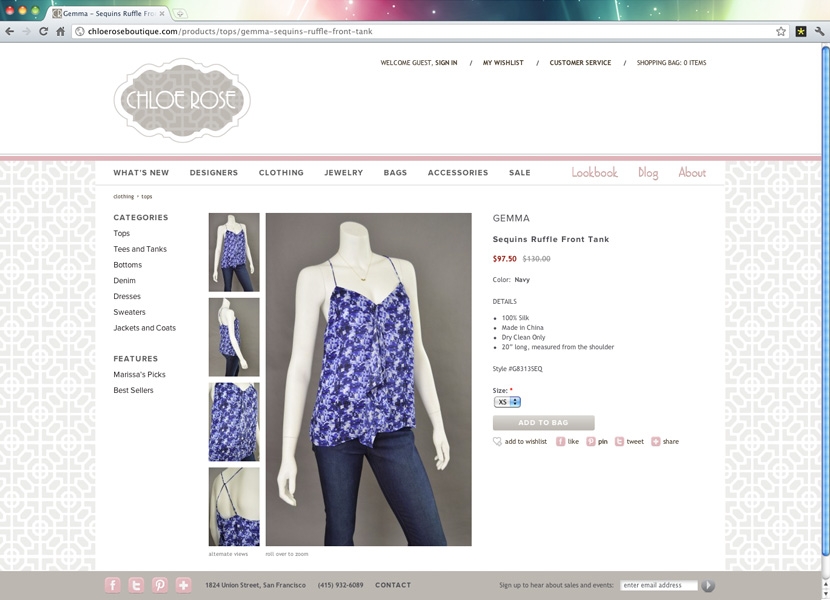
Task: Click the tops breadcrumb
Action: tap(147, 196)
